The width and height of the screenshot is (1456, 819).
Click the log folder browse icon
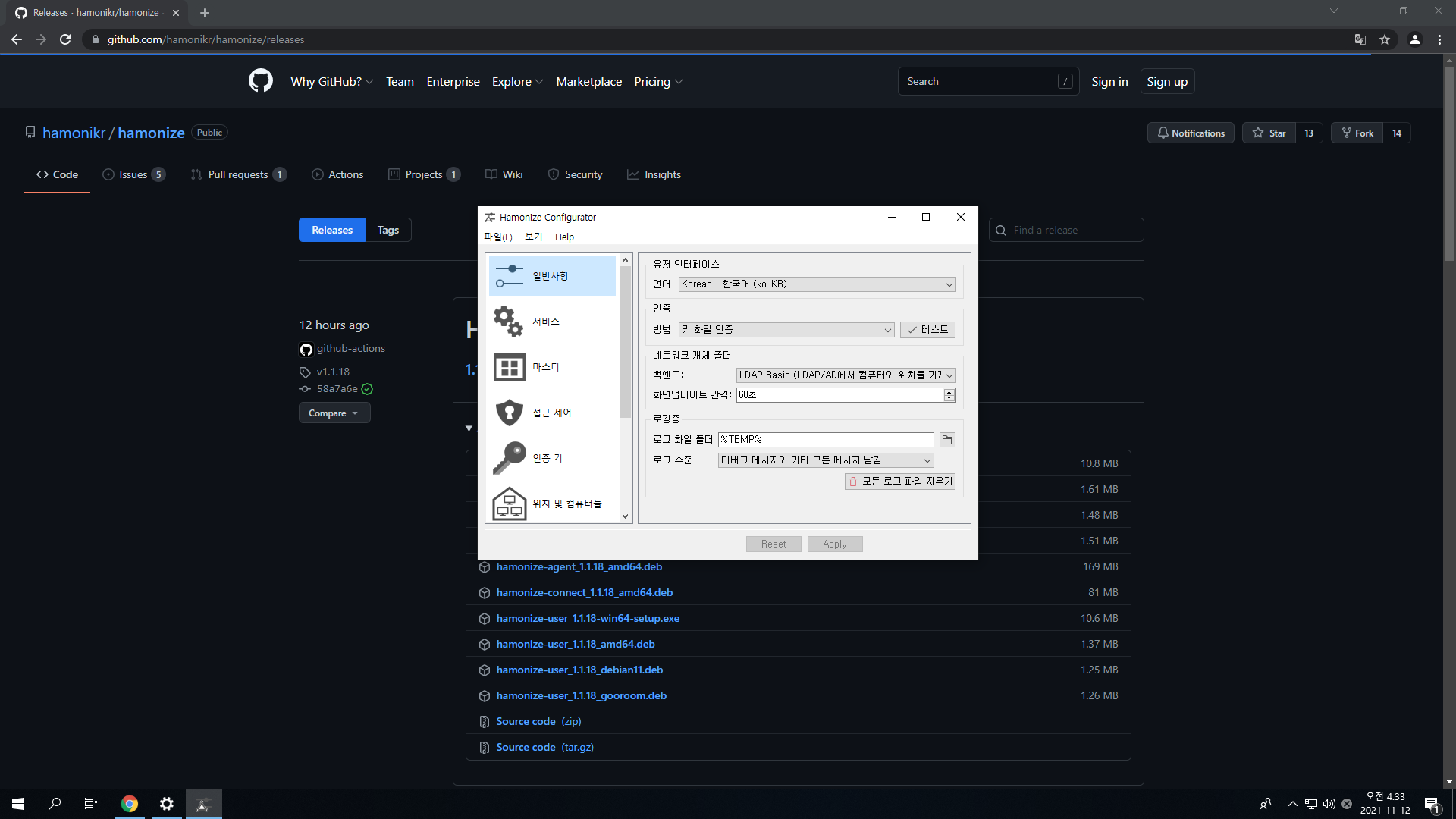point(947,440)
